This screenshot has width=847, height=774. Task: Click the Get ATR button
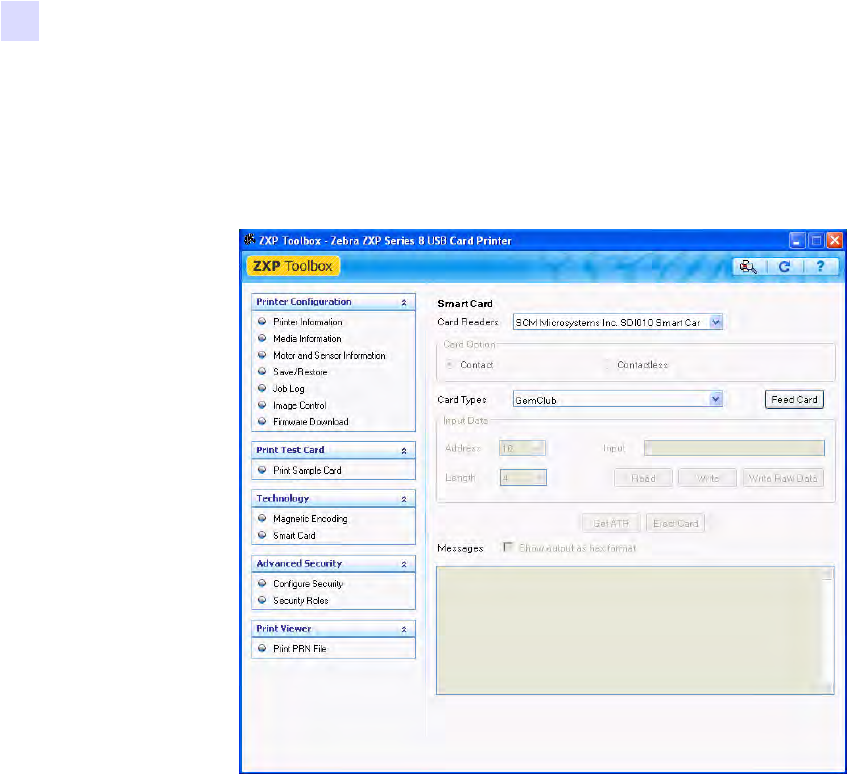[x=611, y=523]
